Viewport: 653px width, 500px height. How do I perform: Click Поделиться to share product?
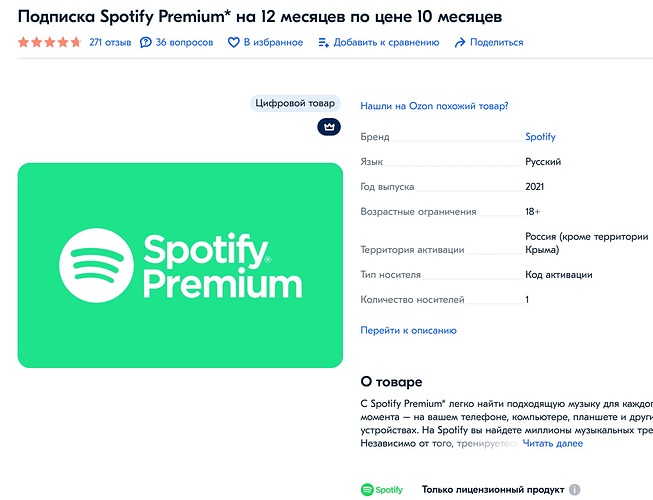(496, 42)
